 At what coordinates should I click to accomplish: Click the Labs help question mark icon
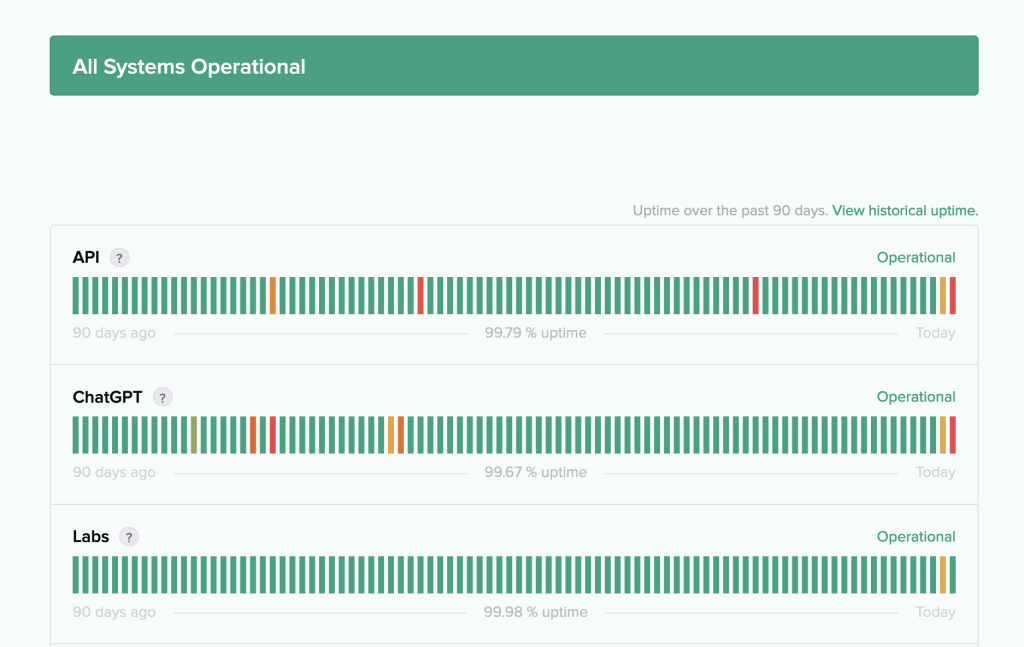[128, 537]
